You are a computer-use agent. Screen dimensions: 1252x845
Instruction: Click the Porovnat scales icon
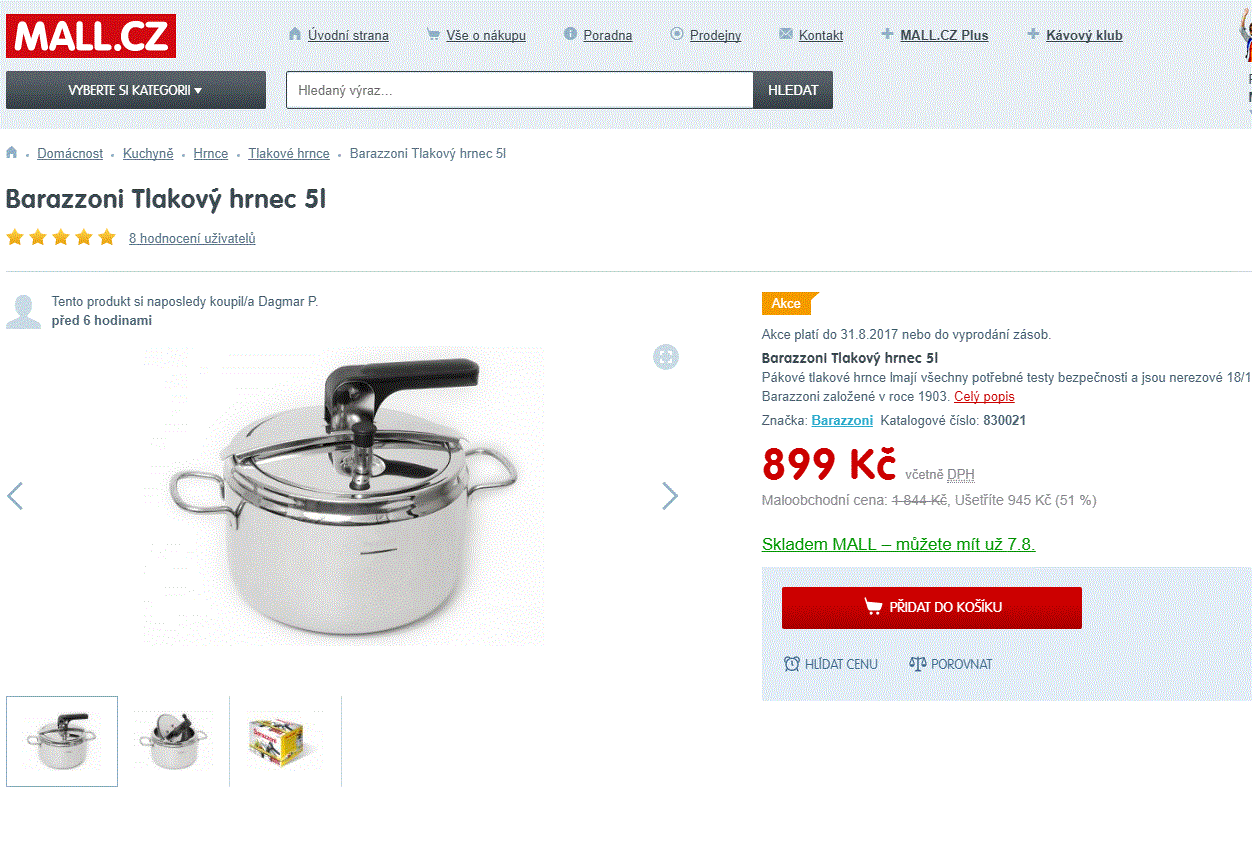918,664
